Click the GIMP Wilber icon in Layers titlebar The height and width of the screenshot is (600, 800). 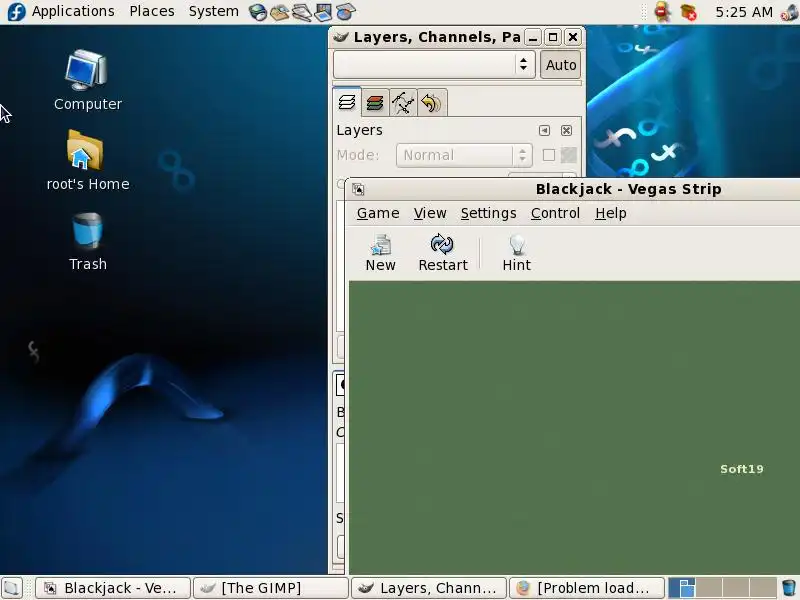tap(340, 37)
